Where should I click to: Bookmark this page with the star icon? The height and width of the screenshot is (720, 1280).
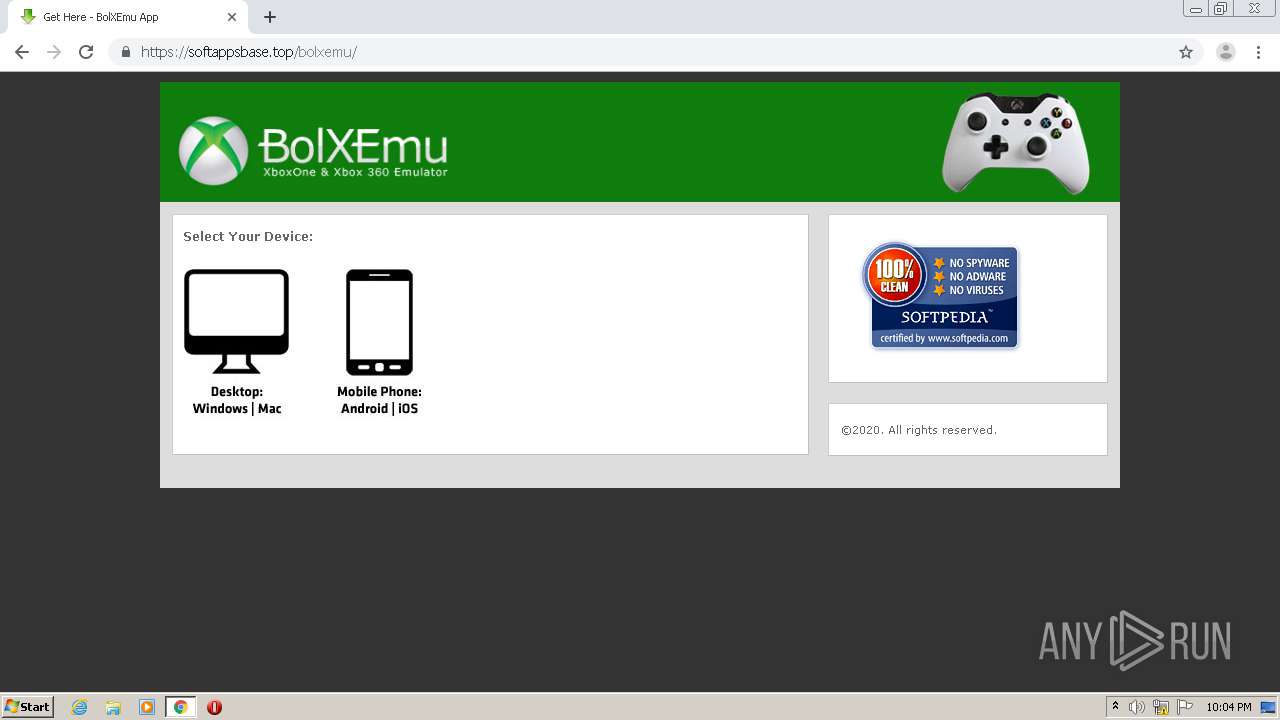1186,52
